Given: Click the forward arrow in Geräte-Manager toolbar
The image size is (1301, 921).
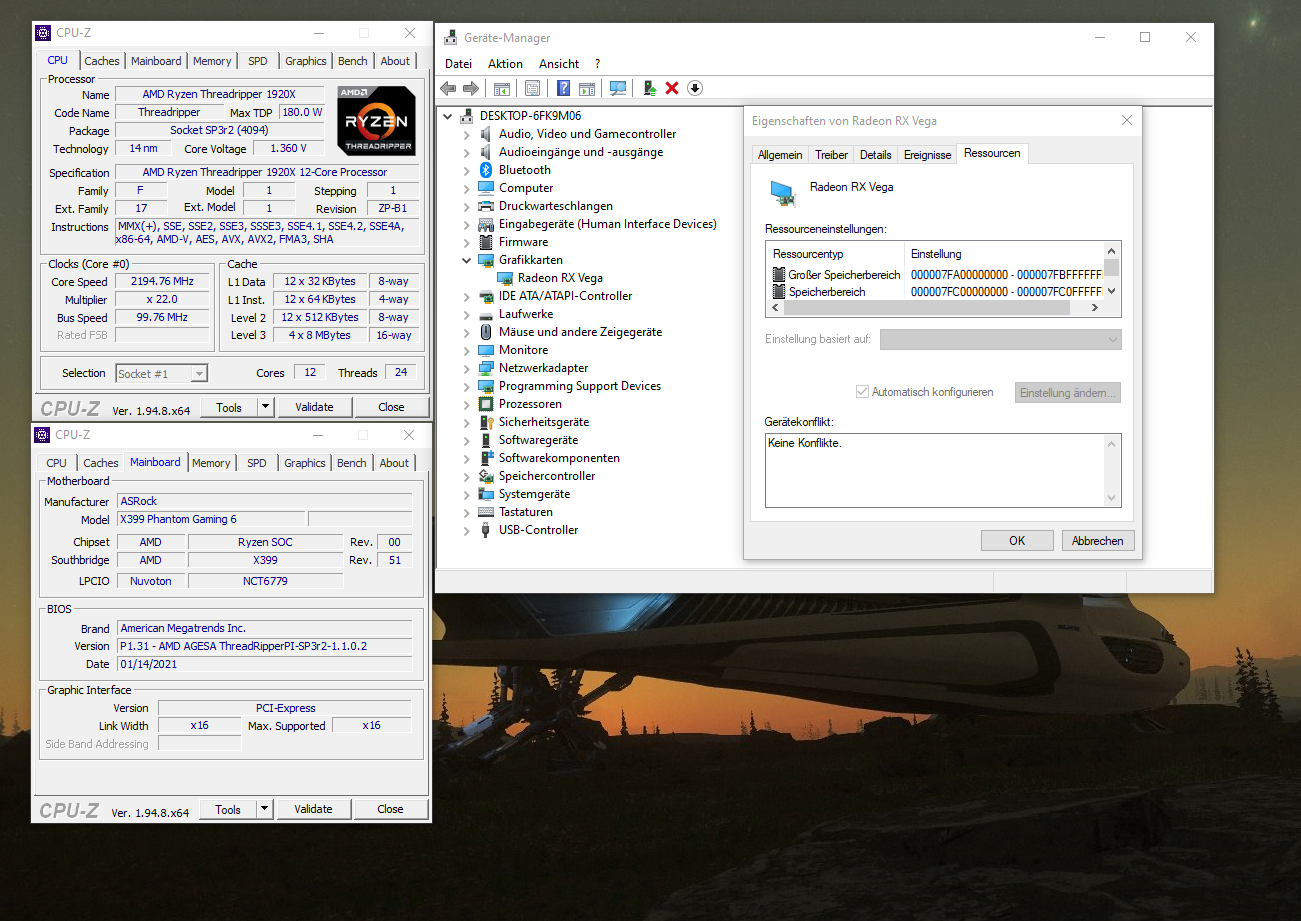Looking at the screenshot, I should coord(470,88).
